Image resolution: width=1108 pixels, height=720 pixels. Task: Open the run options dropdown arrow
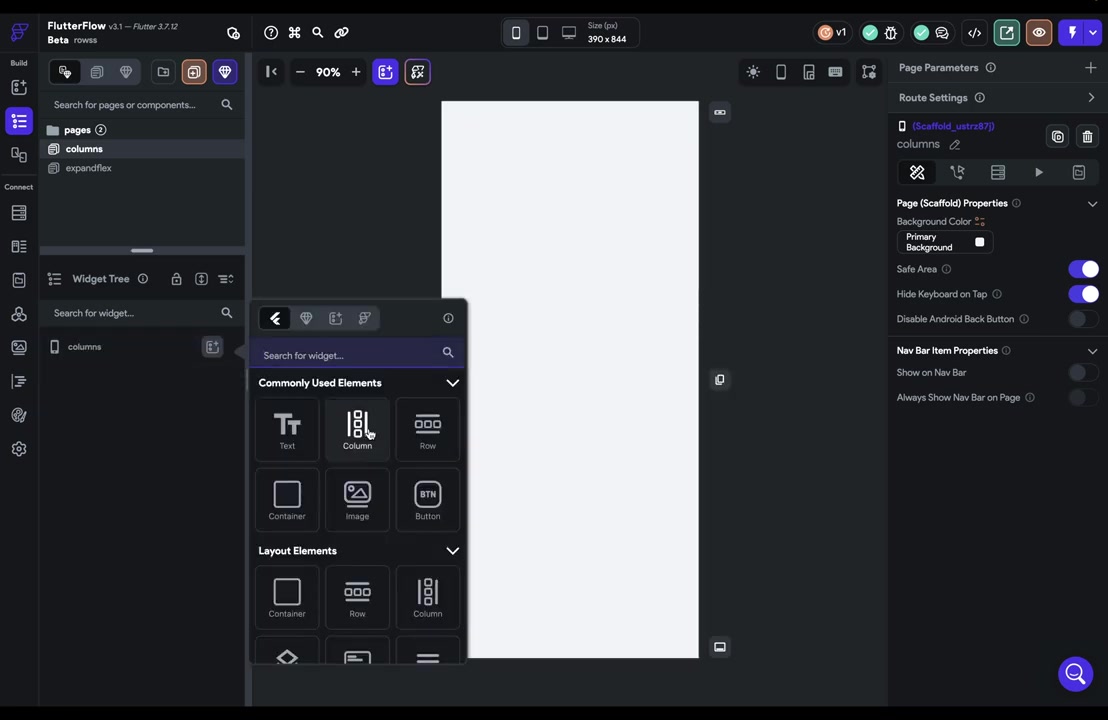point(1093,33)
